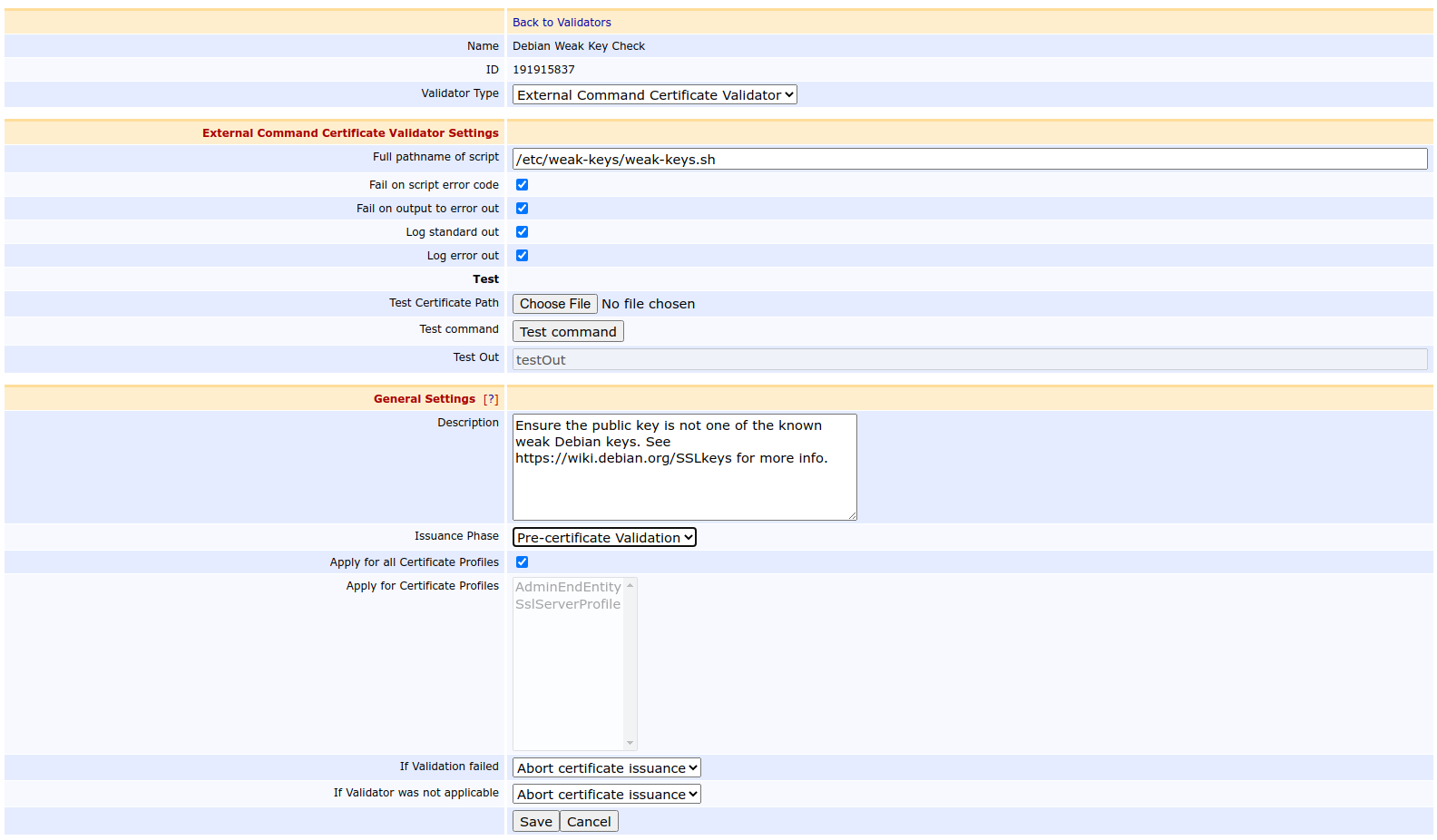Viewport: 1437px width, 840px height.
Task: Click the Full pathname of script field
Action: point(969,160)
